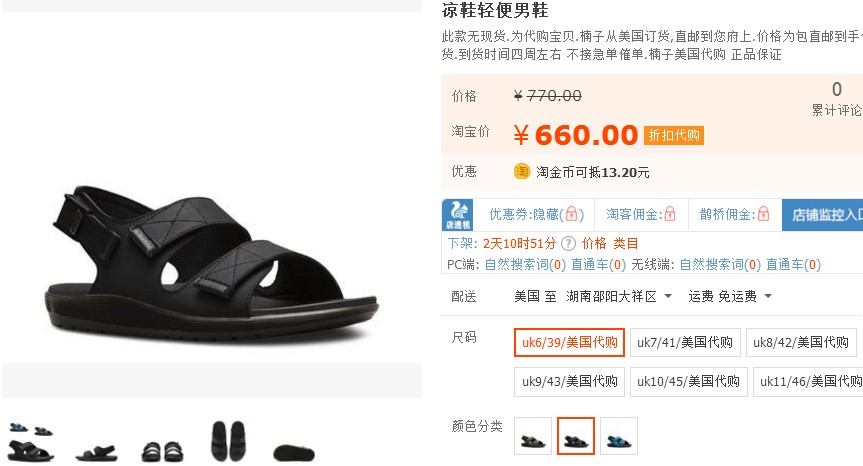Open the 店铺监控入口 blue tab
The width and height of the screenshot is (863, 466).
822,215
